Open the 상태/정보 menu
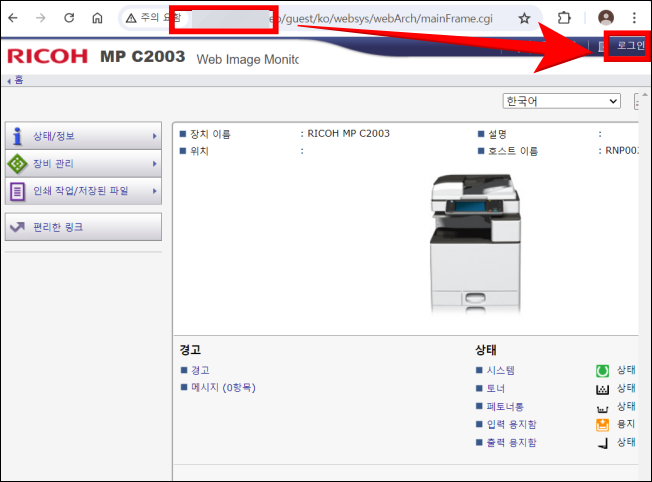 coord(83,136)
